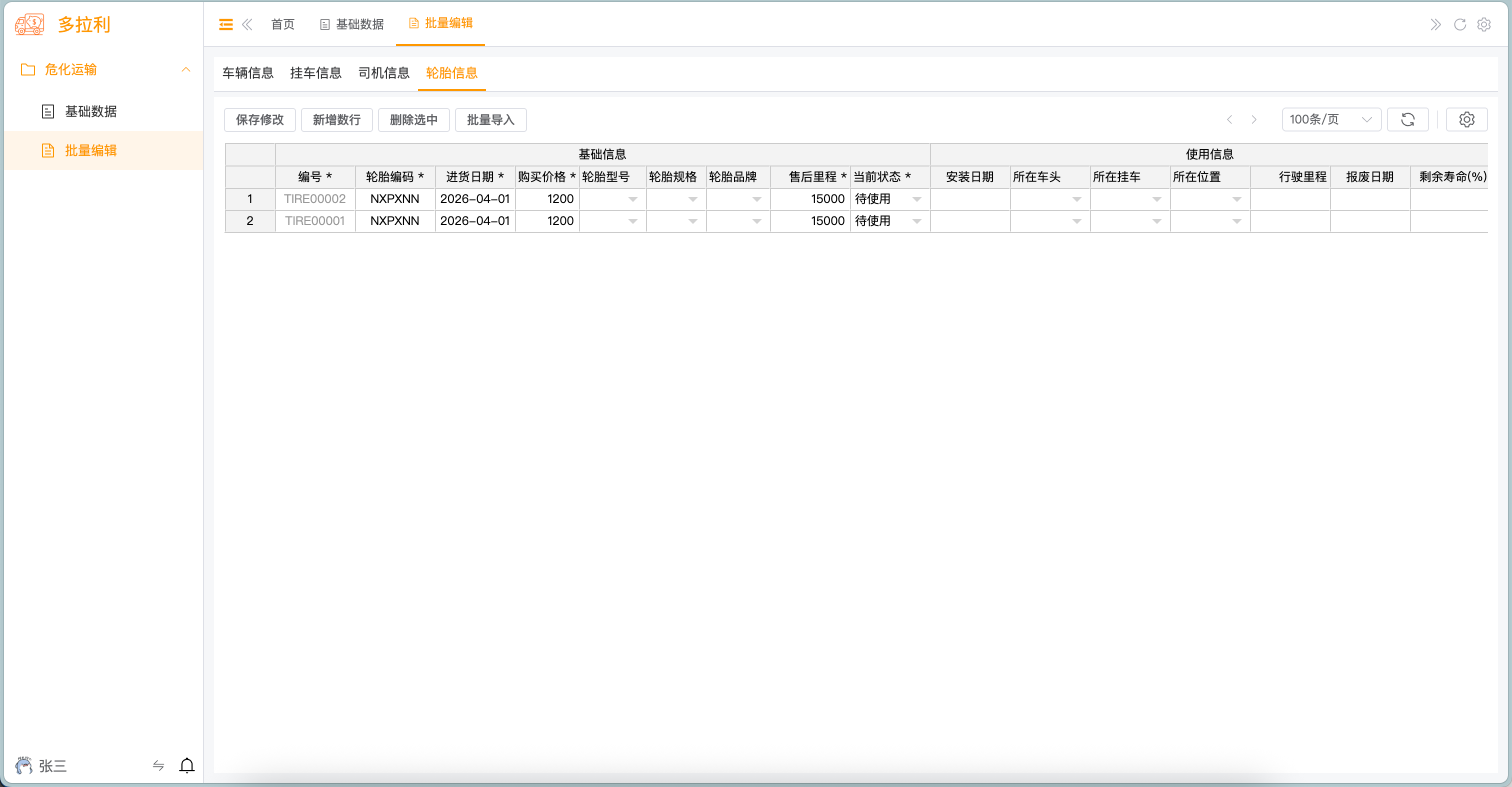Switch to the 司机信息 tab
This screenshot has height=787, width=1512.
[x=383, y=73]
